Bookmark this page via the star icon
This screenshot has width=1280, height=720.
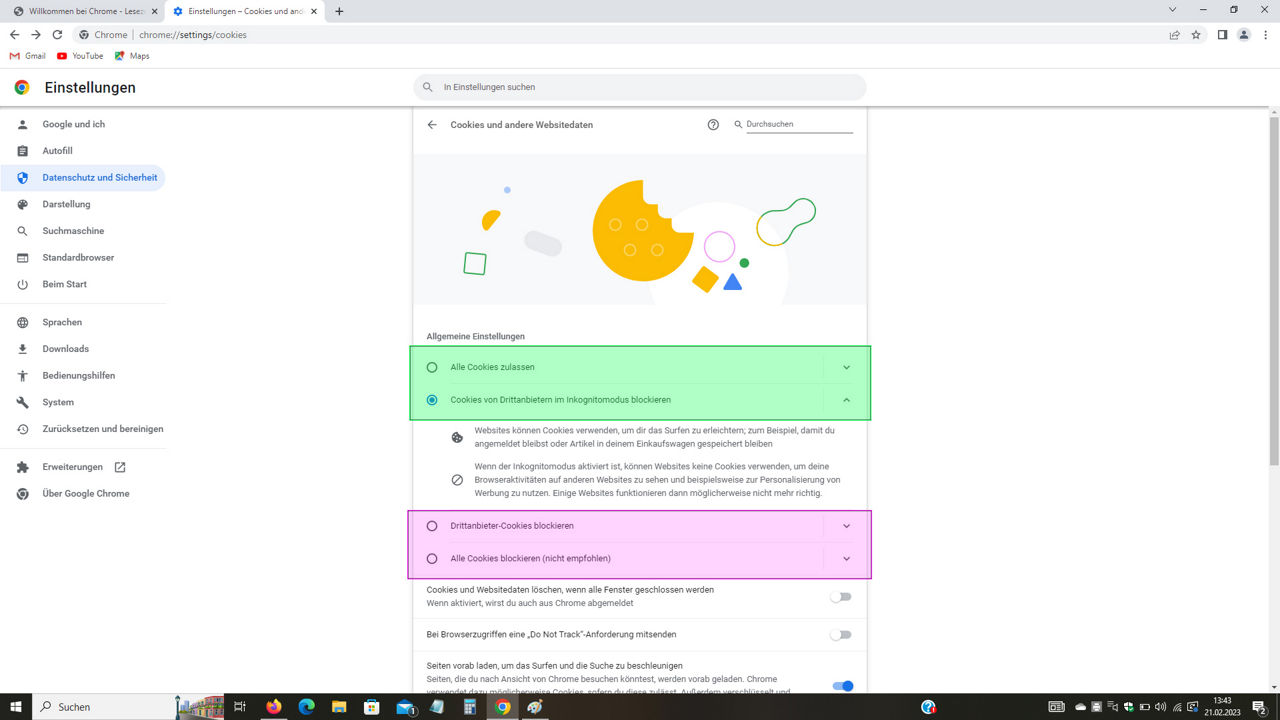(x=1195, y=34)
